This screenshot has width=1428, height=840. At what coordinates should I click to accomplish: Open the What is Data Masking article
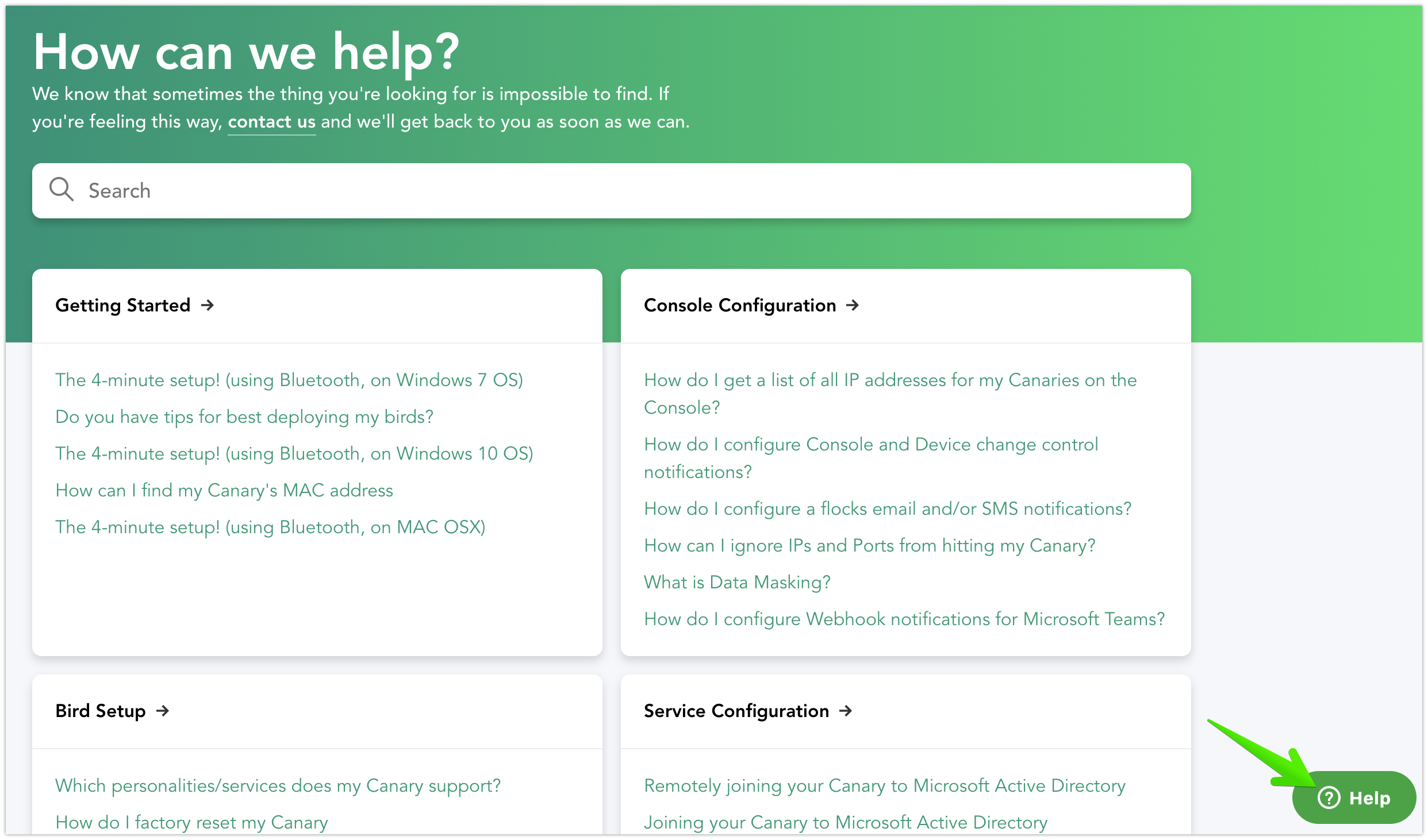point(737,582)
